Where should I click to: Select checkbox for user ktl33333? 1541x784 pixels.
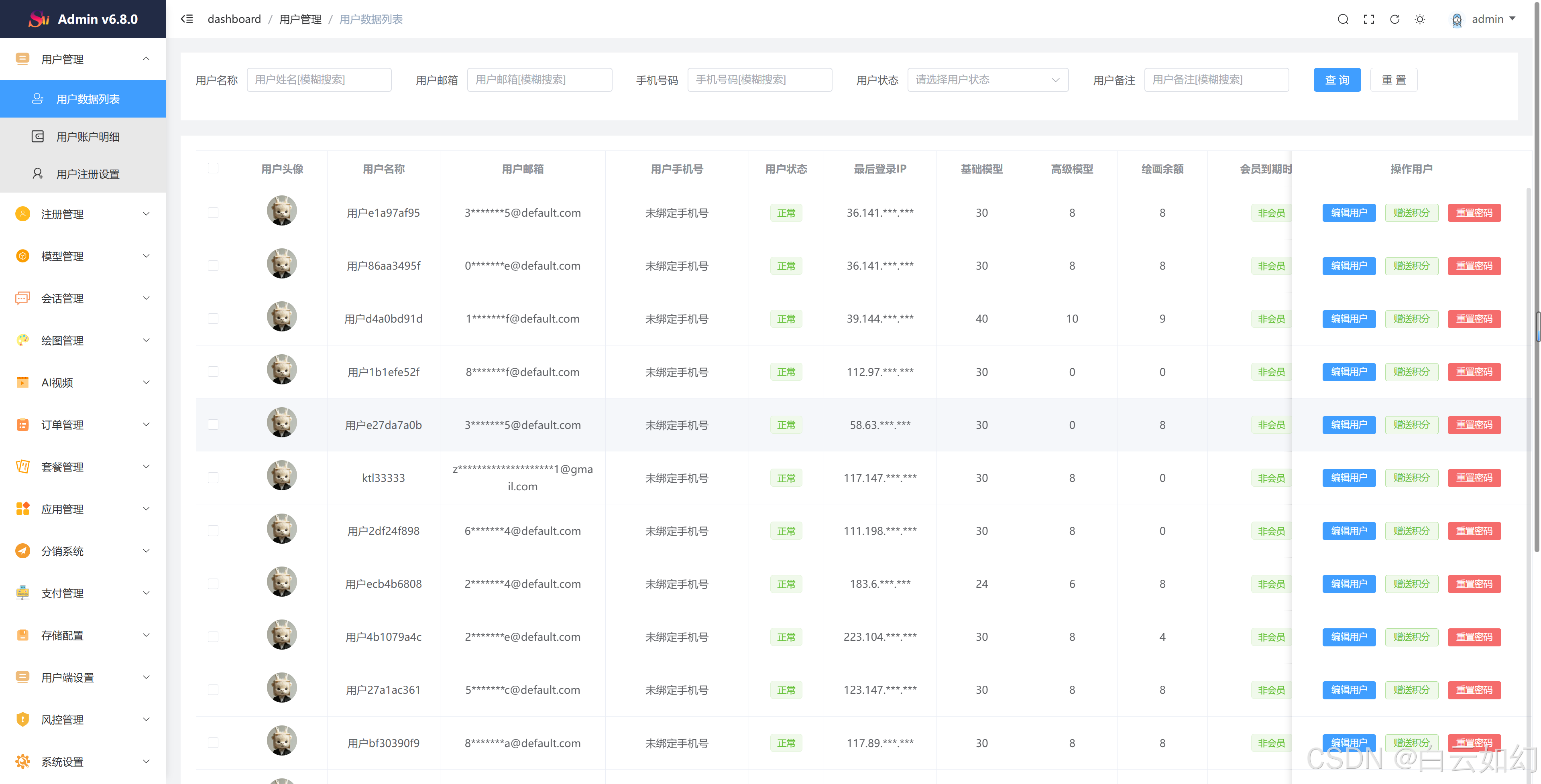click(x=213, y=477)
